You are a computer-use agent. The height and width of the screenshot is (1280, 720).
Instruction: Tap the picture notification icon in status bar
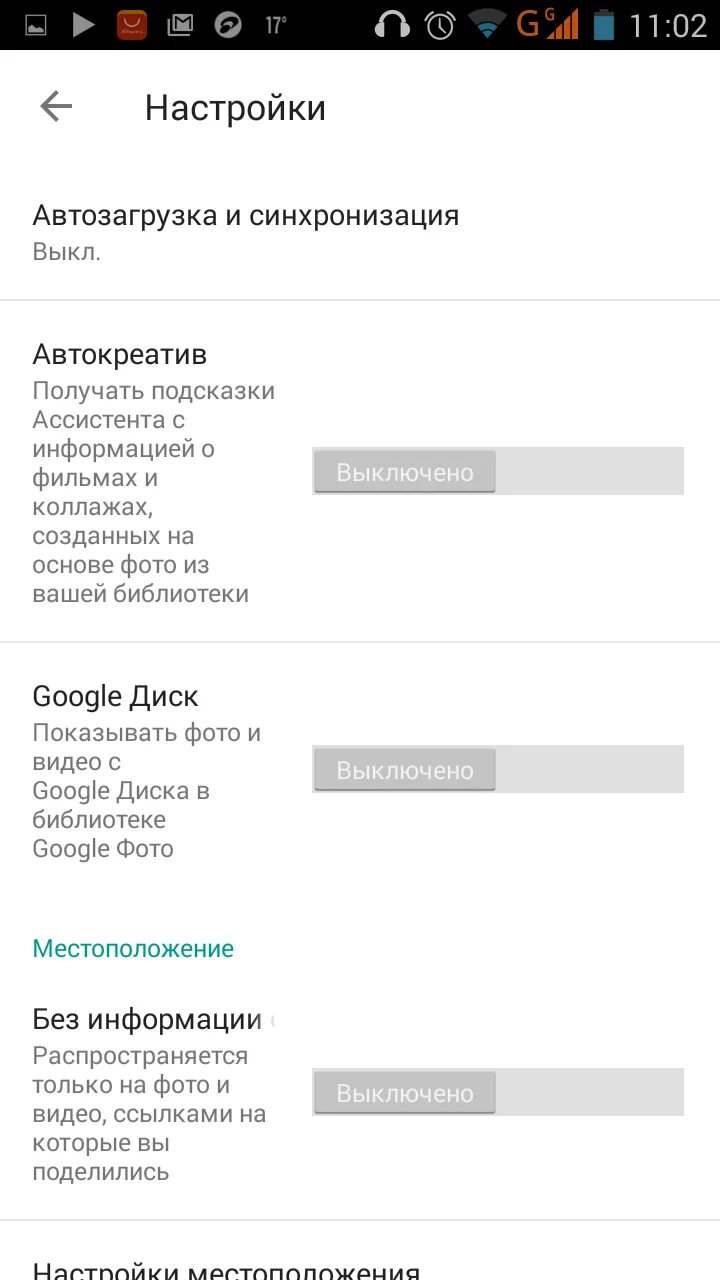pos(36,24)
